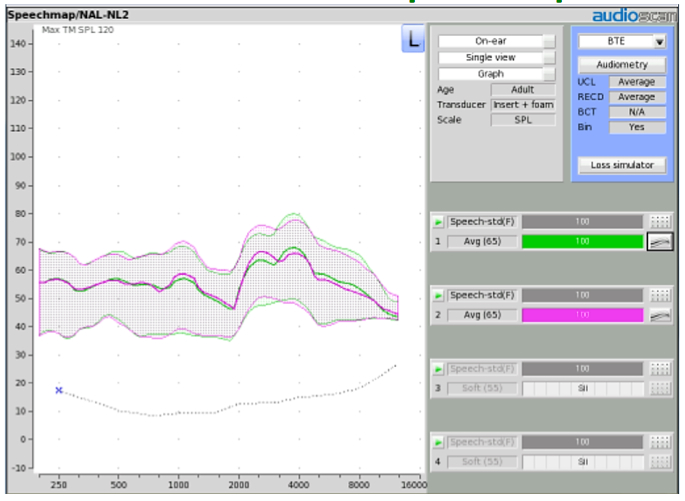Open the dotted grid icon beside Test 4 stimulus
This screenshot has height=501, width=685.
(660, 442)
